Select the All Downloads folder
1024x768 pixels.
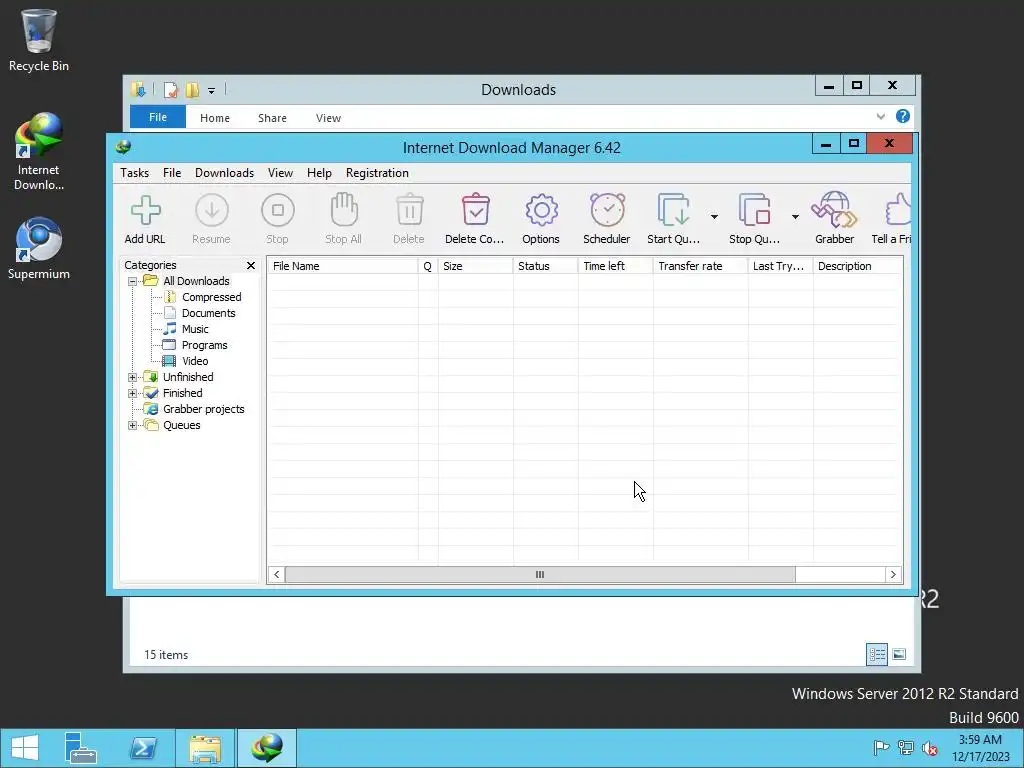coord(196,281)
